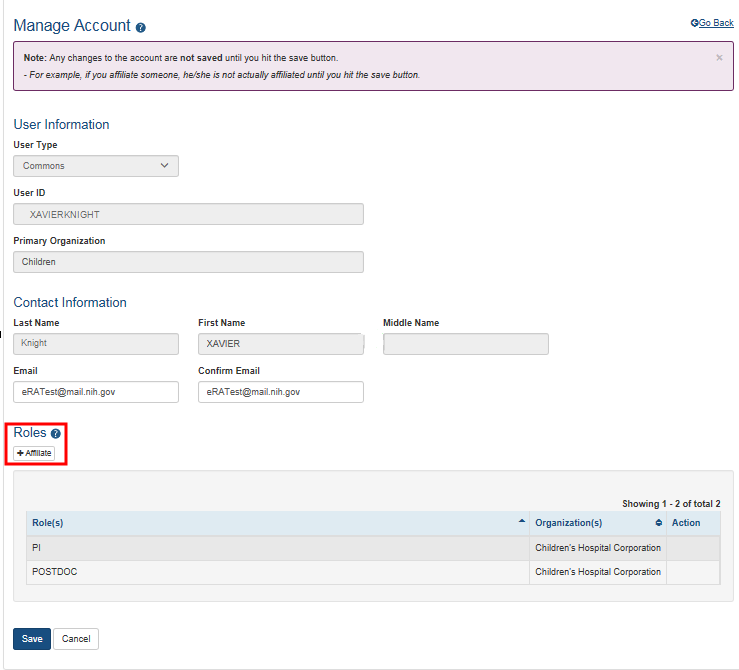Open the User Type dropdown
The height and width of the screenshot is (670, 739).
96,166
